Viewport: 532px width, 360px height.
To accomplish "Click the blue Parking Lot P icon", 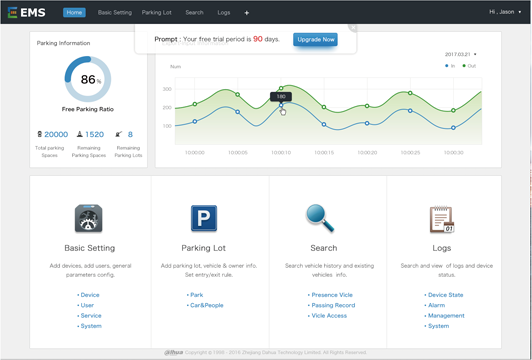I will pyautogui.click(x=204, y=218).
